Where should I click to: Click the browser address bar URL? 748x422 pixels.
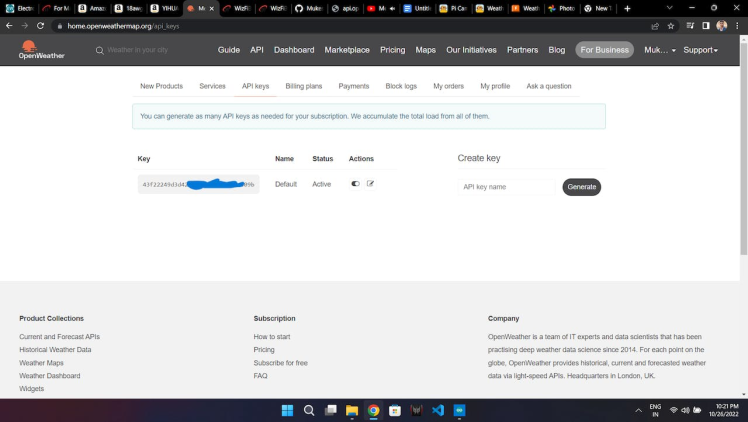click(x=123, y=26)
